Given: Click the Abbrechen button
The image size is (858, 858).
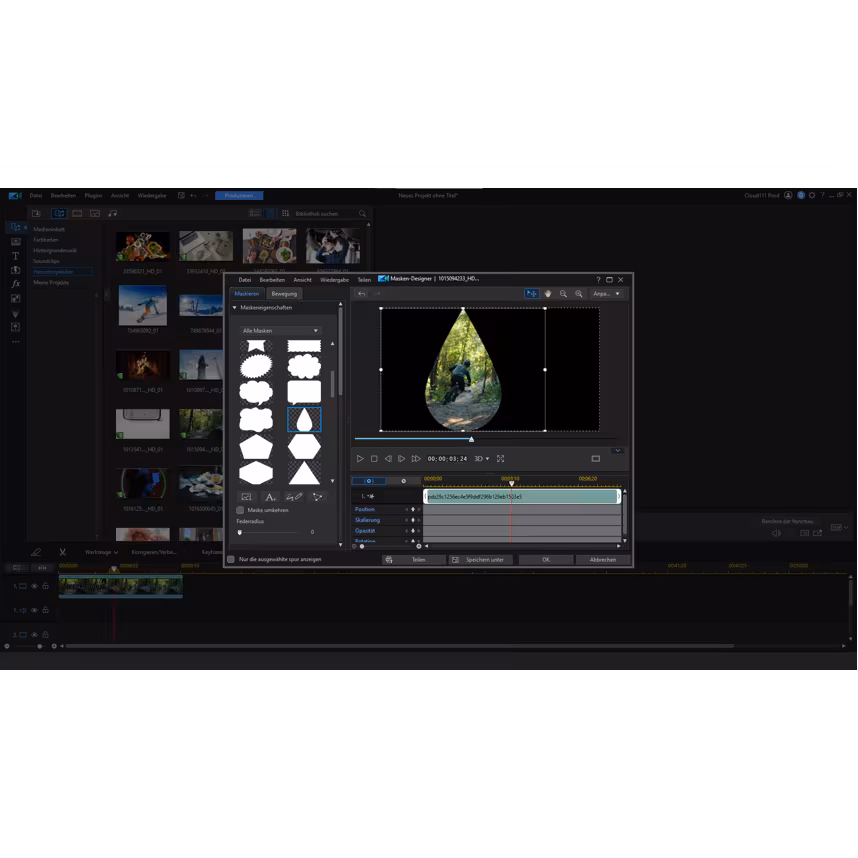Looking at the screenshot, I should pos(602,560).
